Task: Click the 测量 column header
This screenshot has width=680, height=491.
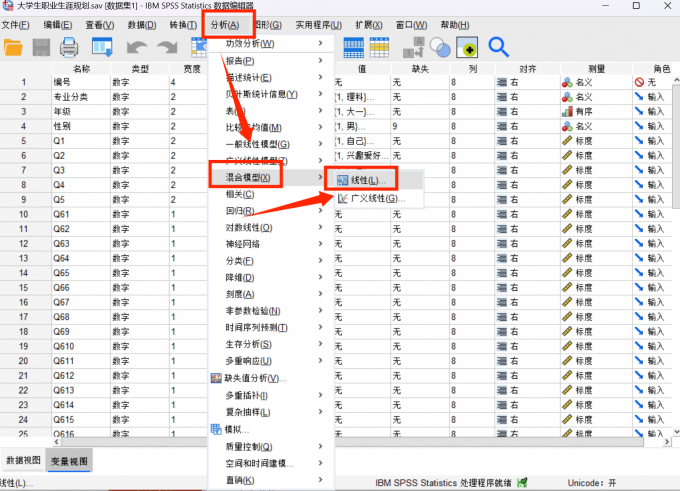Action: tap(596, 69)
